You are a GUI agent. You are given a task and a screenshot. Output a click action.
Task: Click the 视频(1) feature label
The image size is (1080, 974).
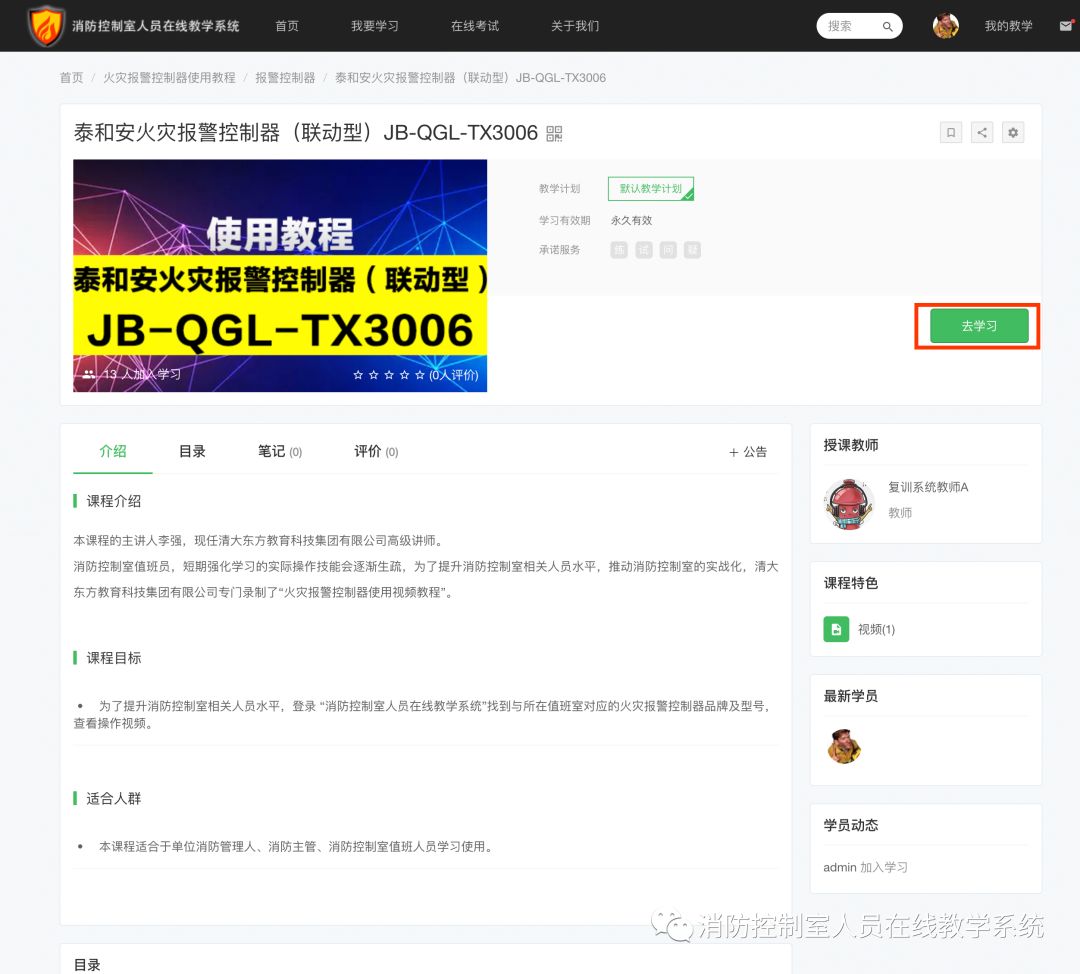tap(876, 630)
